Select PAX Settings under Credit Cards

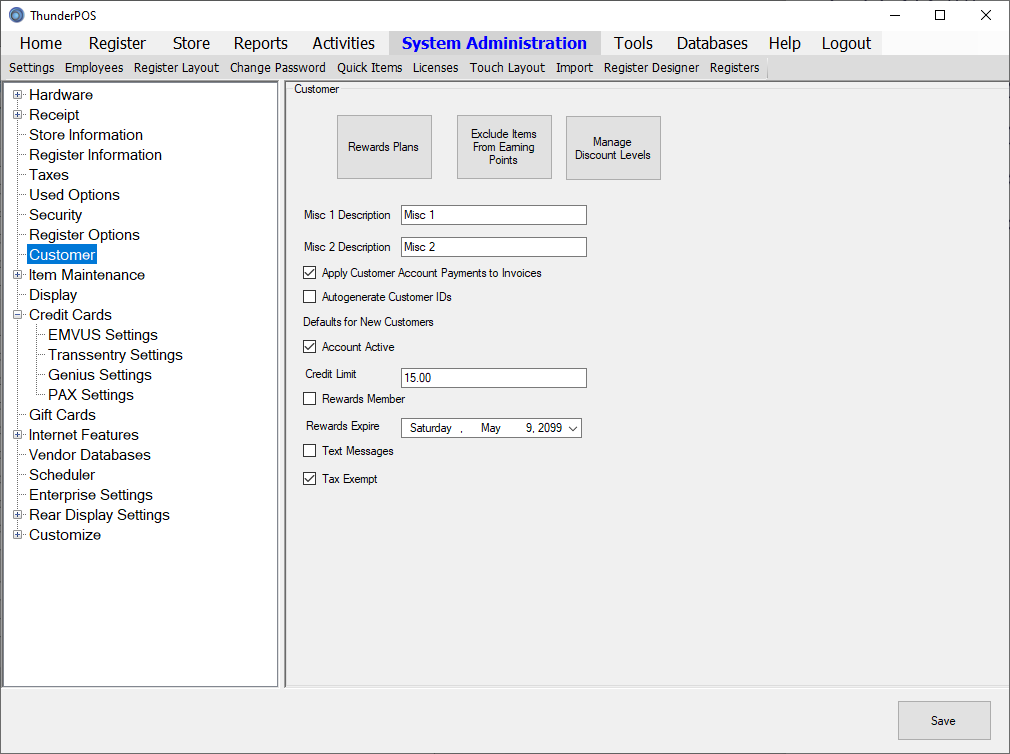click(91, 395)
